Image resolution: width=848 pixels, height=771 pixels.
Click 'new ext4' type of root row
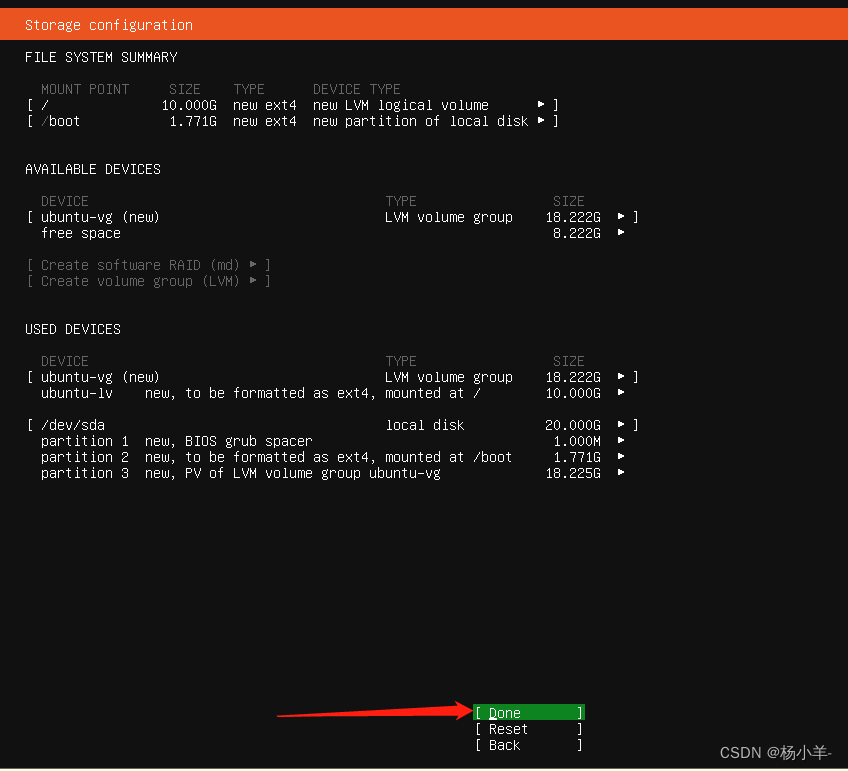coord(264,105)
